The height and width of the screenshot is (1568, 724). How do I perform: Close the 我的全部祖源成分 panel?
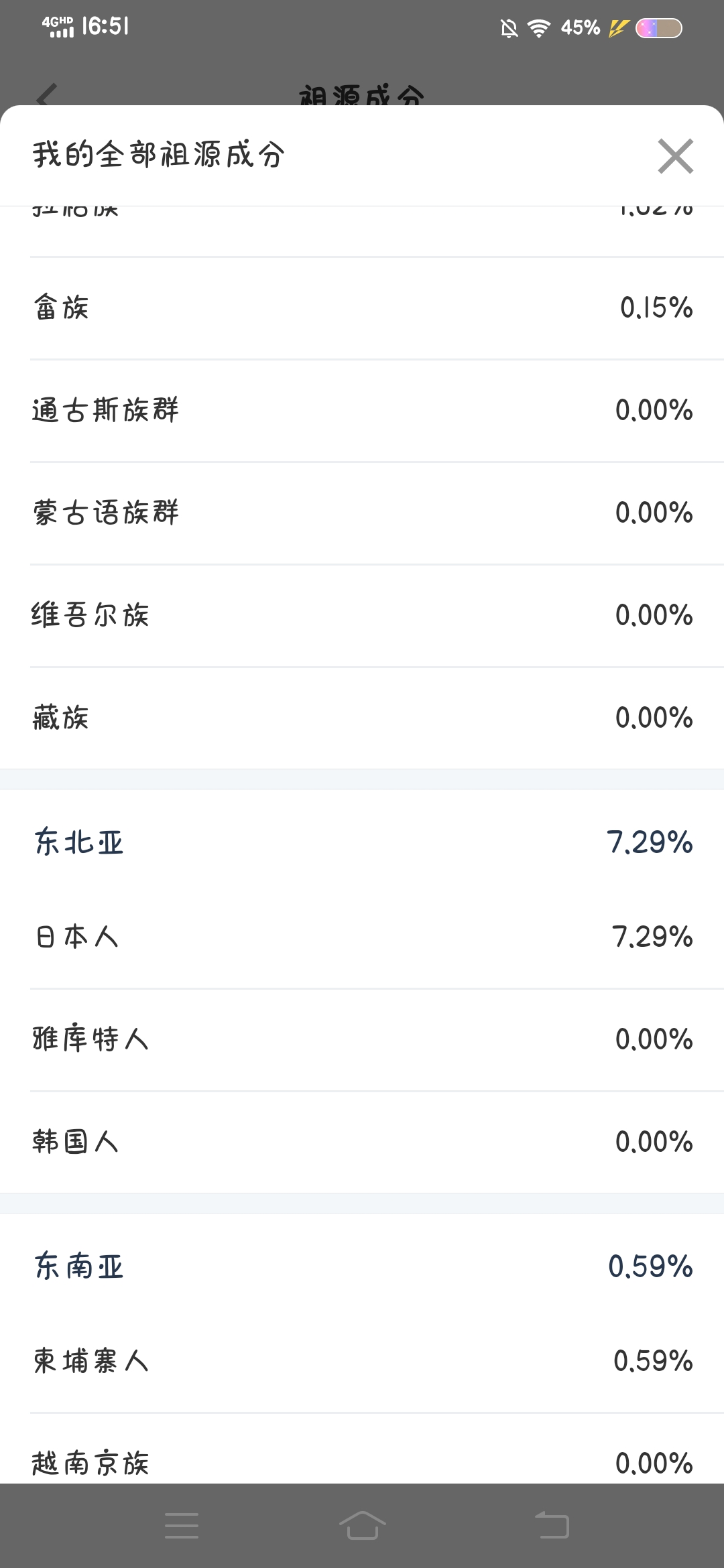(675, 156)
